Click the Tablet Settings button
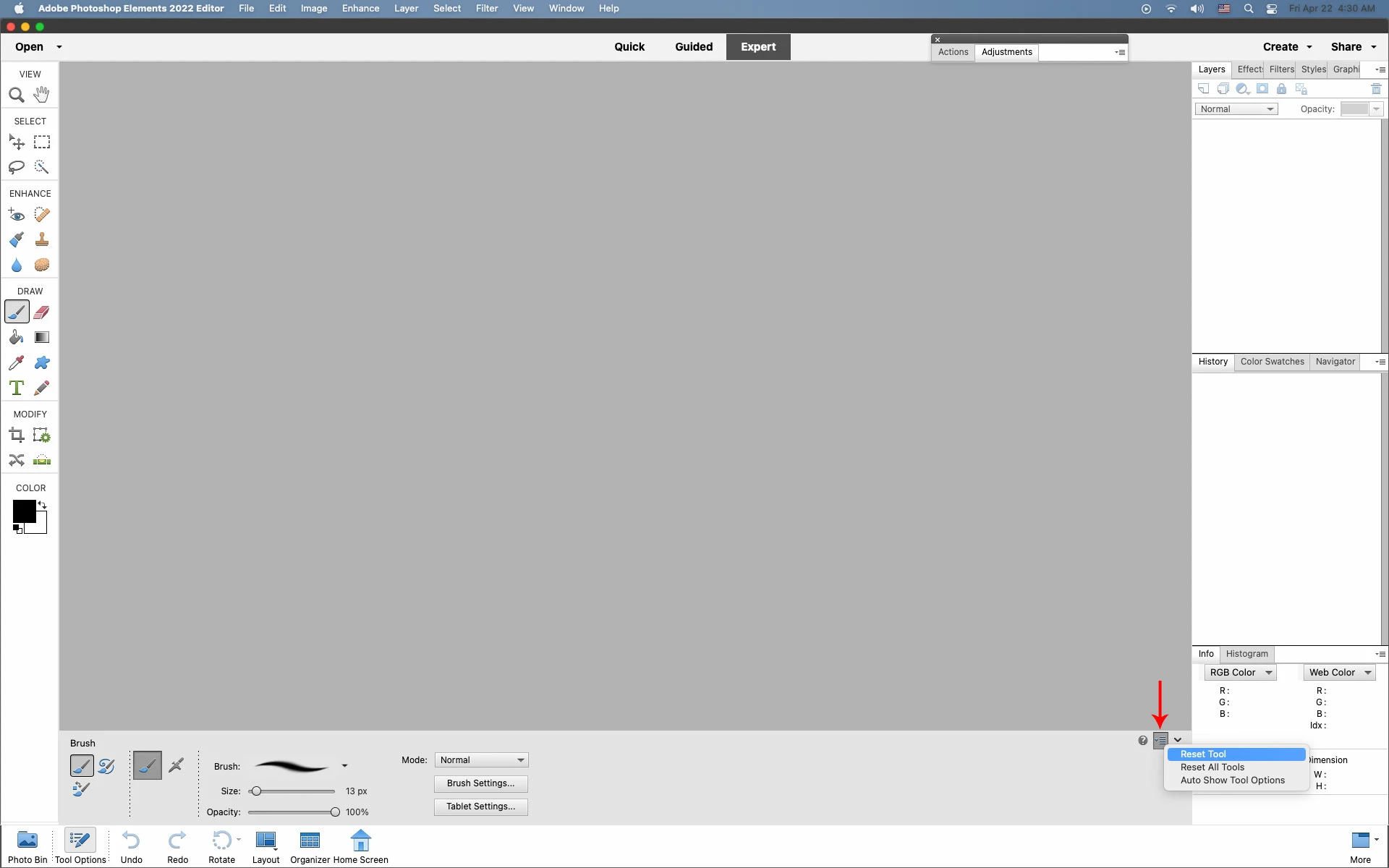The image size is (1389, 868). (x=480, y=807)
